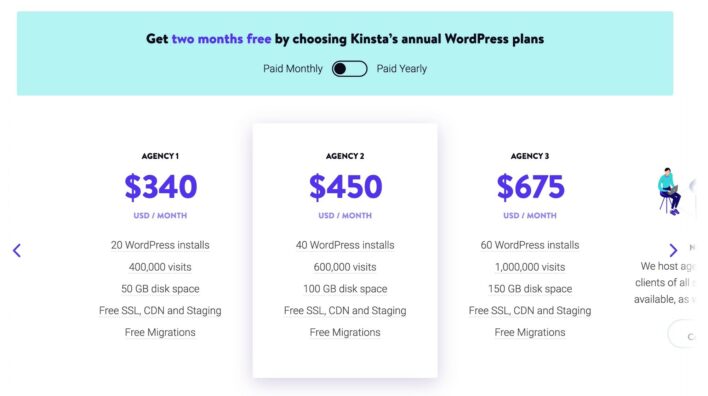Image resolution: width=708 pixels, height=396 pixels.
Task: Select the Agency 2 plan heading
Action: click(x=345, y=156)
